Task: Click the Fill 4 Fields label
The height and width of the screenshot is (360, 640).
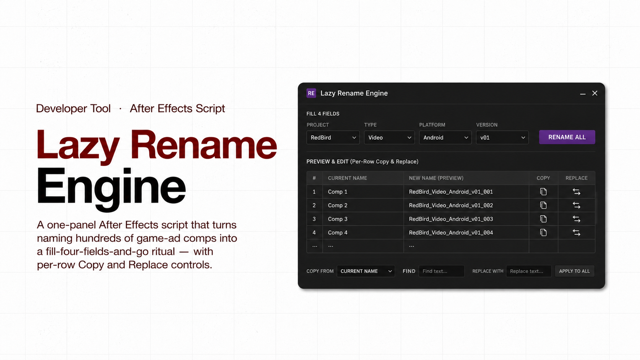Action: [323, 114]
